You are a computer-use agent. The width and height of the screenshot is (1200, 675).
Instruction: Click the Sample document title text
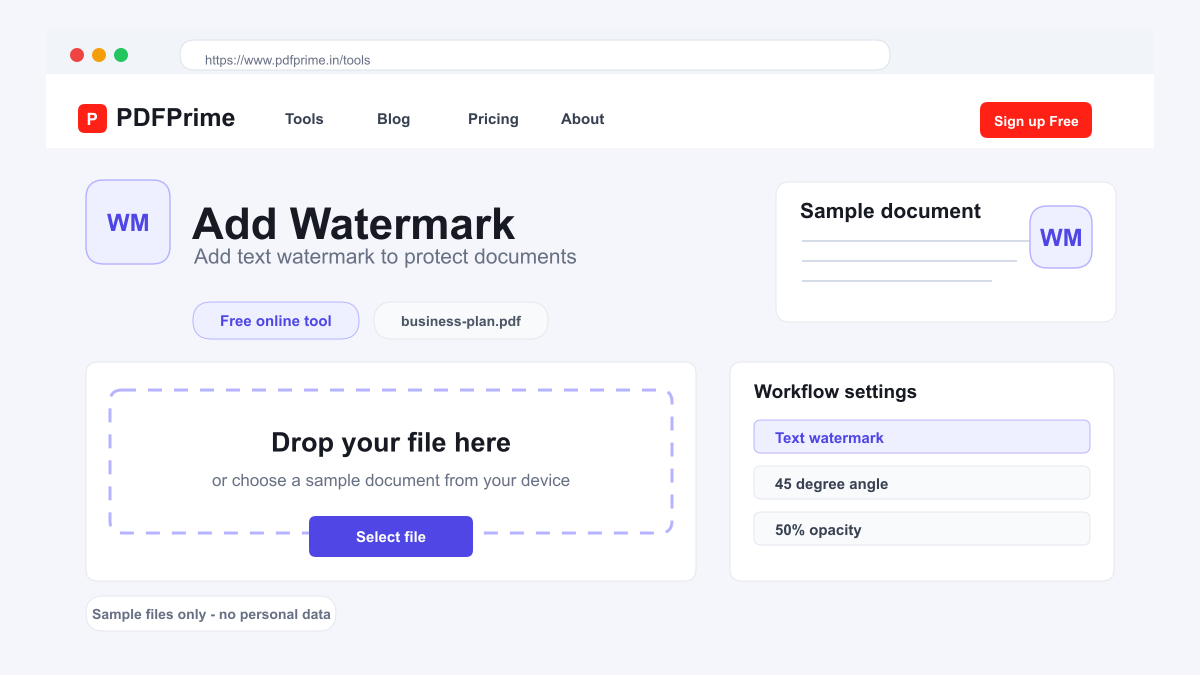tap(890, 211)
